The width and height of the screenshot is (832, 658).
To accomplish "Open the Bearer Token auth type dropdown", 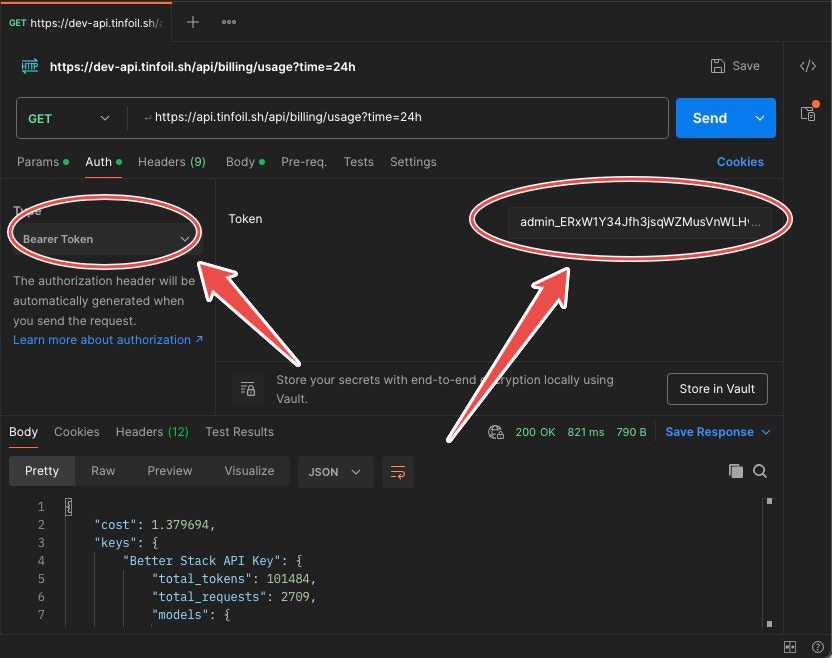I will click(x=106, y=239).
